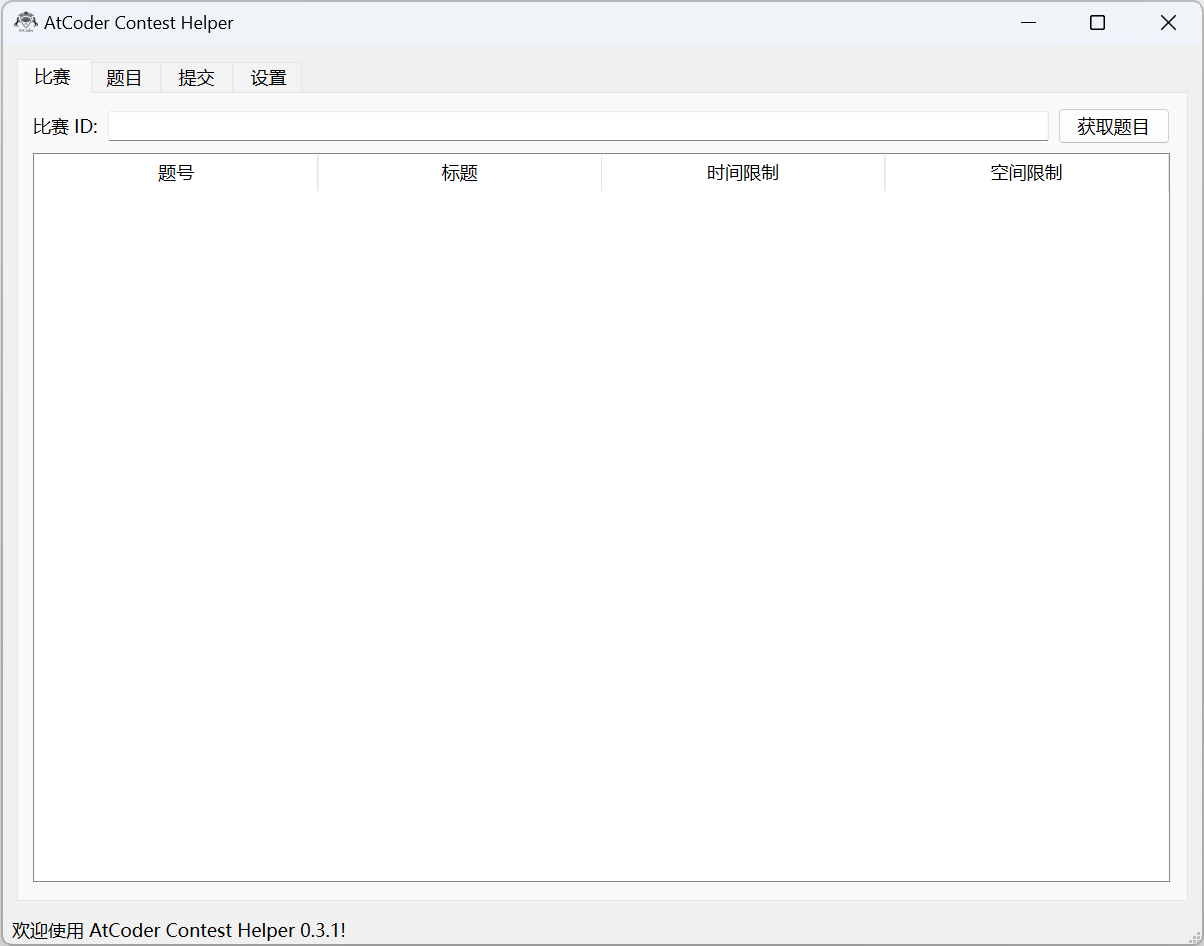1204x946 pixels.
Task: Open the 设置 tab
Action: [268, 78]
